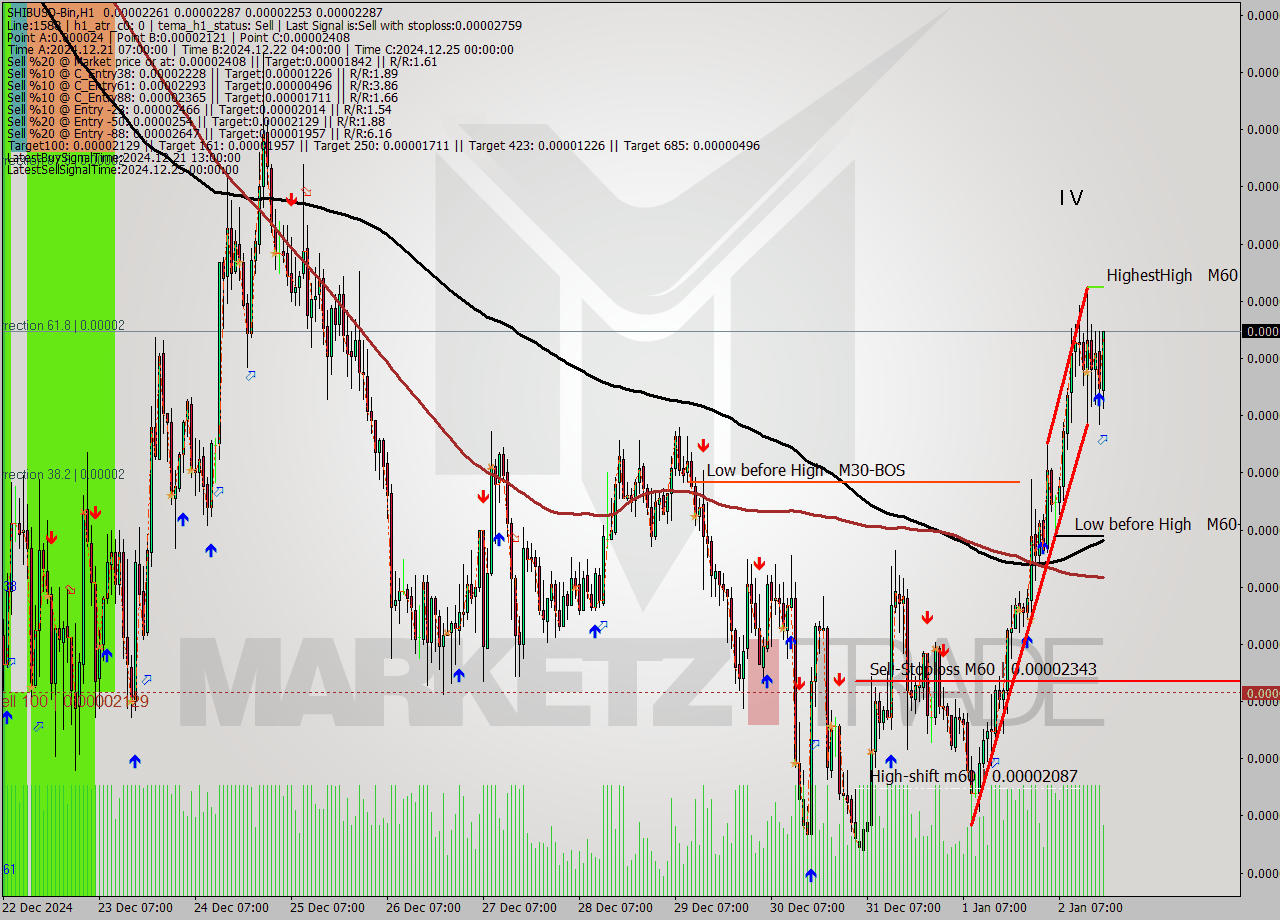Click the red sell arrow above M30-BOS label
Viewport: 1280px width, 920px height.
click(704, 445)
